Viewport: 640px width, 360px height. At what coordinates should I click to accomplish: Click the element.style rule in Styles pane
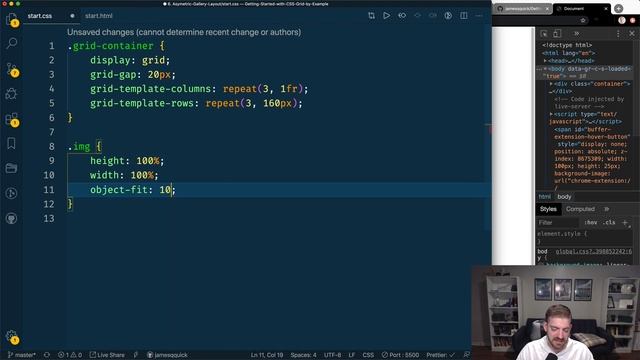pos(562,234)
